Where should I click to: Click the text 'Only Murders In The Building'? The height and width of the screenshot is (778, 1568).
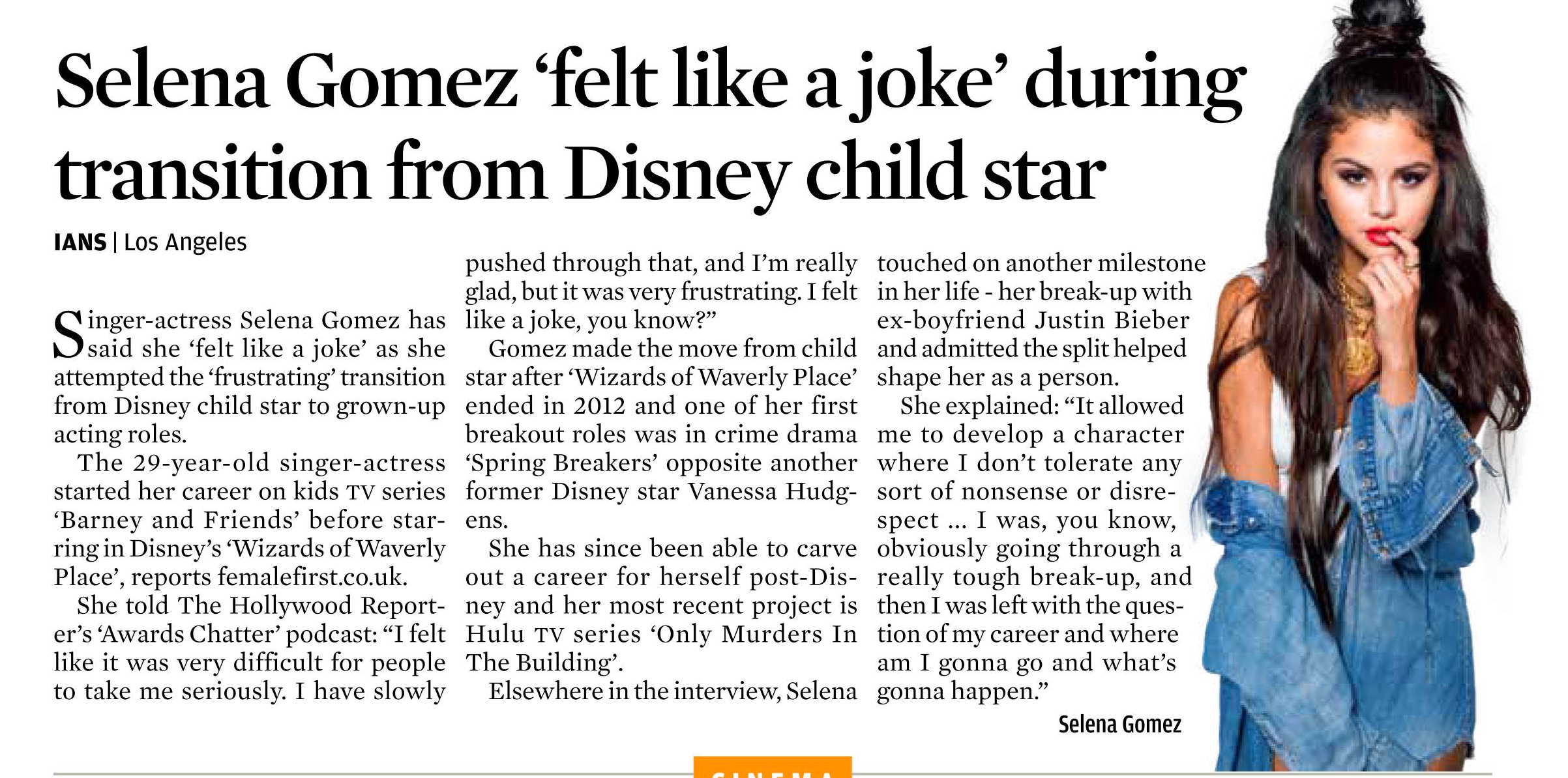pyautogui.click(x=661, y=648)
